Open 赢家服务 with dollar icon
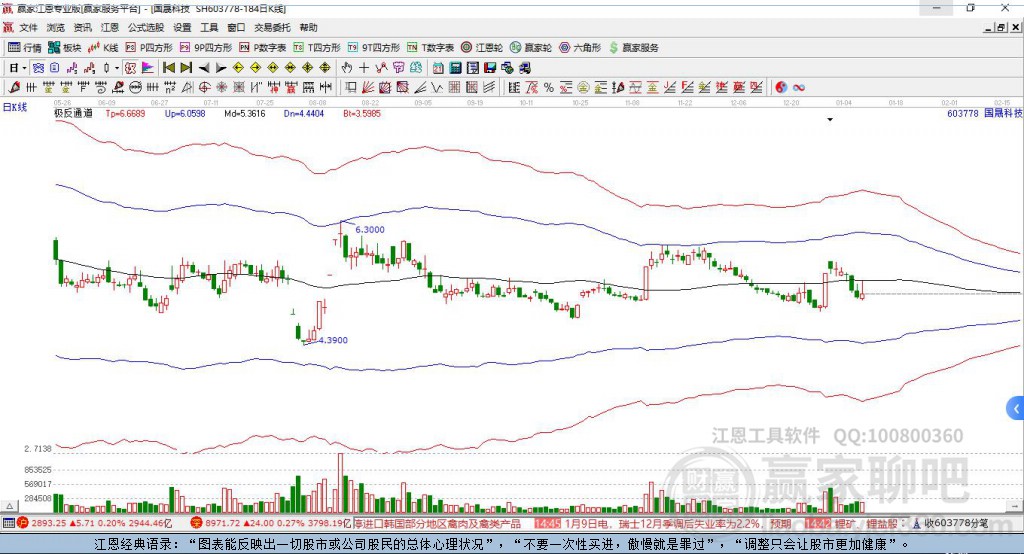 [x=633, y=48]
